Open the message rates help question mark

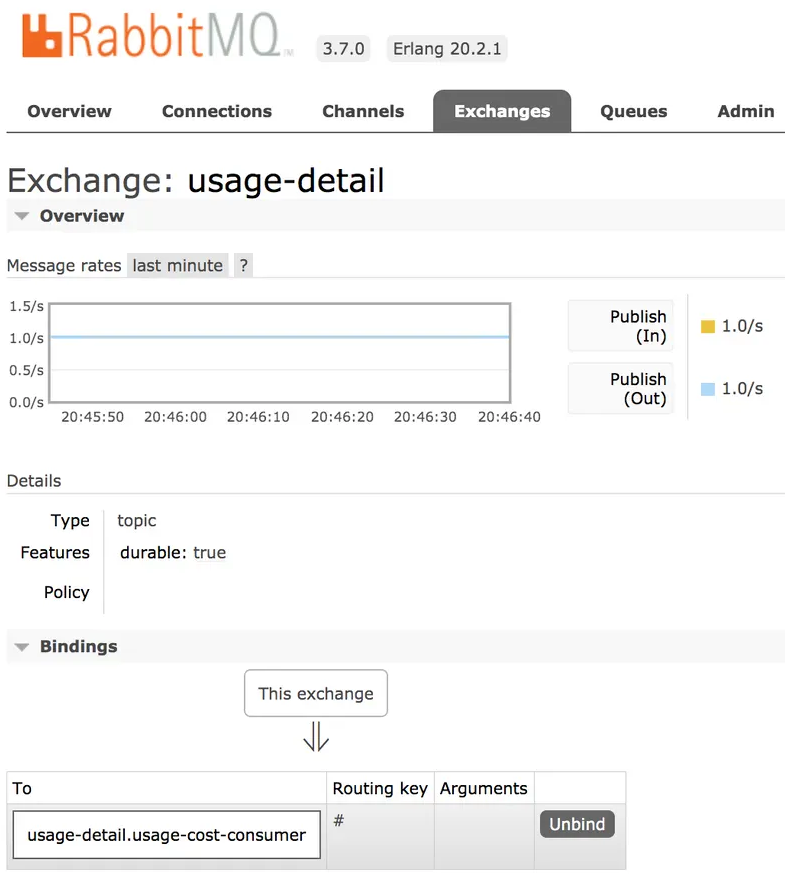click(x=243, y=265)
